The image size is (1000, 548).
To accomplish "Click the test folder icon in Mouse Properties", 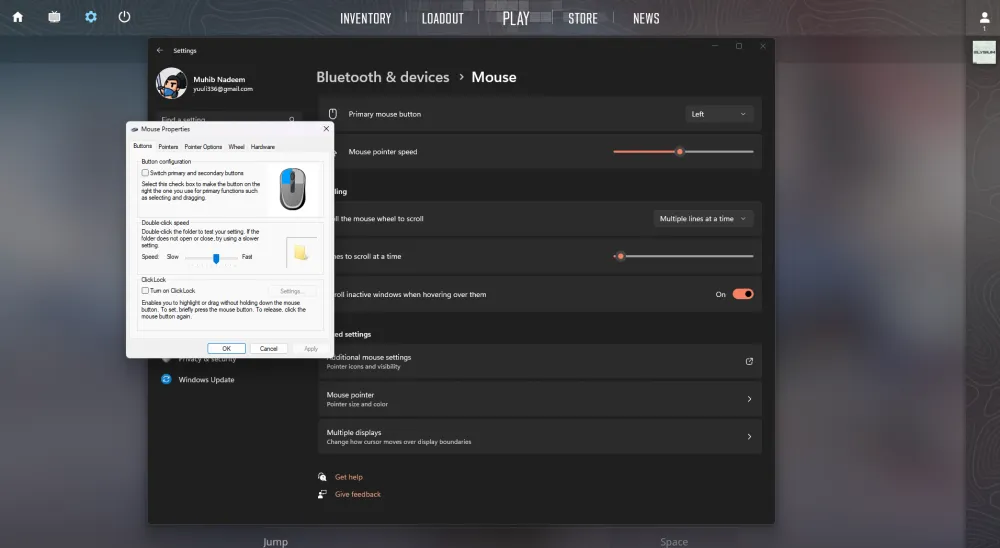I will pyautogui.click(x=300, y=253).
